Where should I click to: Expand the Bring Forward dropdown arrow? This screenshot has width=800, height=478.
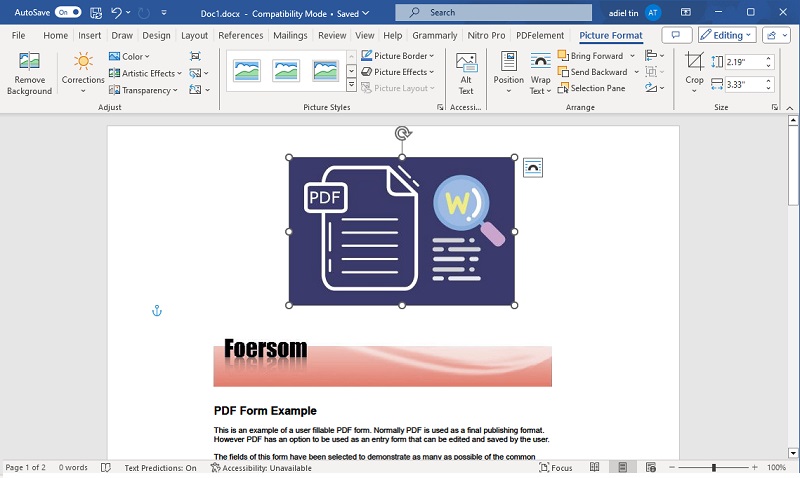click(633, 56)
